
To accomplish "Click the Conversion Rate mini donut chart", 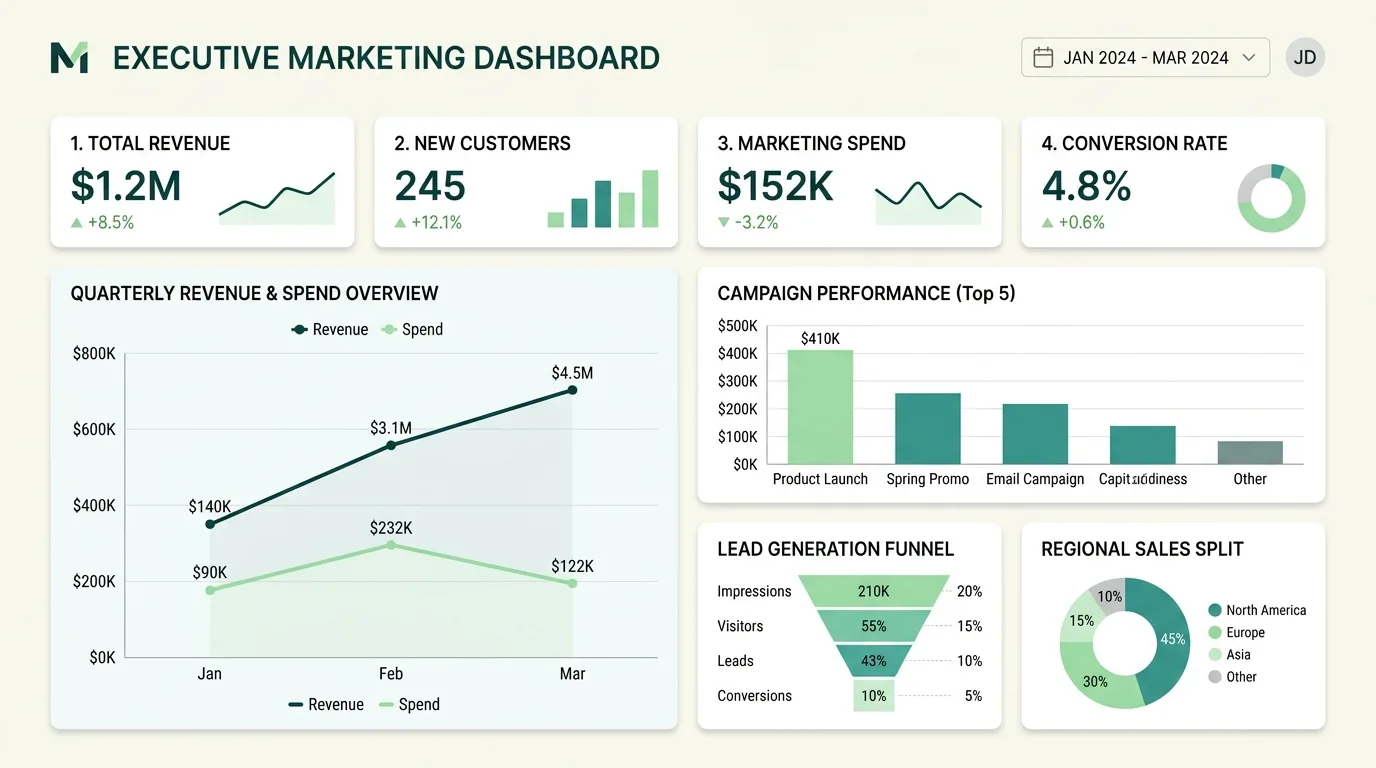I will 1272,198.
